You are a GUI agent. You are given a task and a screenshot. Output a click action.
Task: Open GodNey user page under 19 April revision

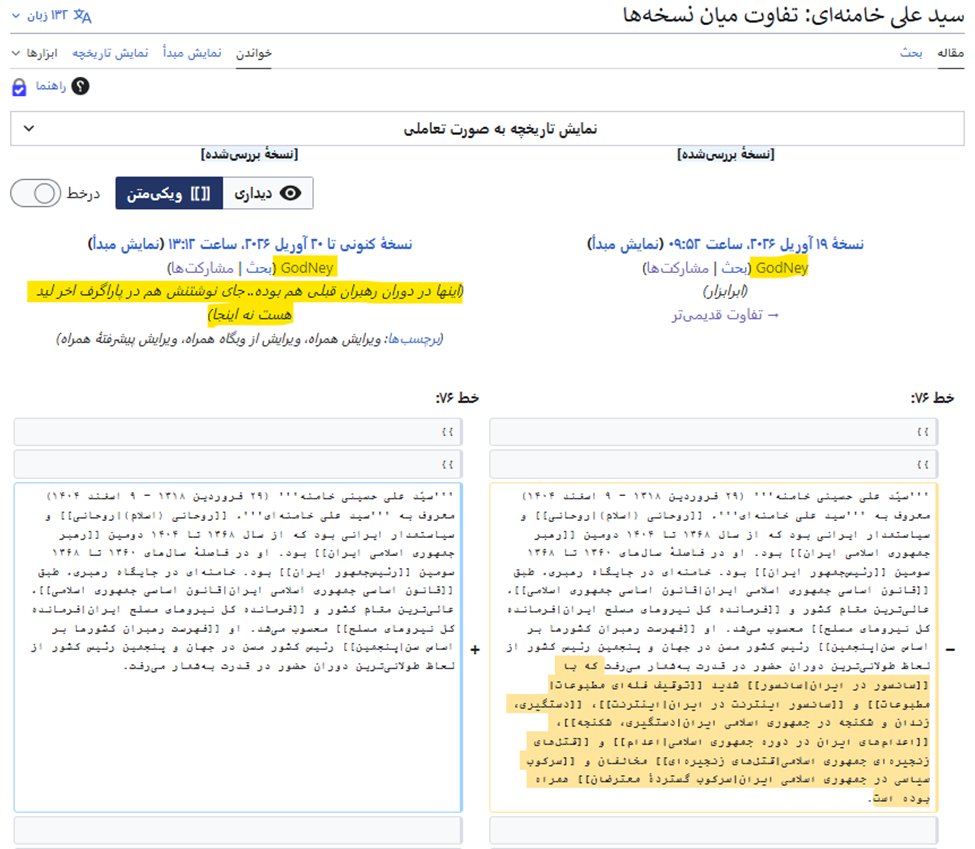pyautogui.click(x=782, y=268)
